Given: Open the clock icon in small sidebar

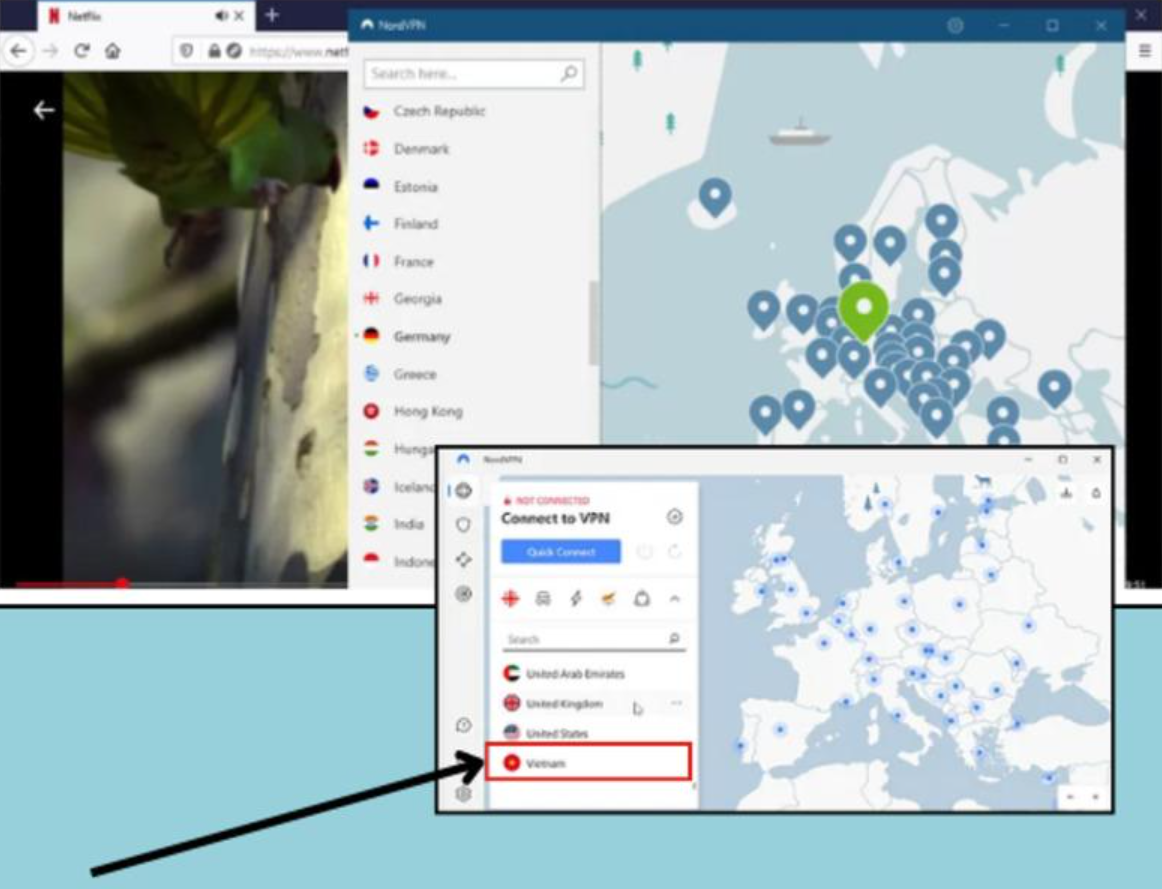Looking at the screenshot, I should click(x=463, y=725).
